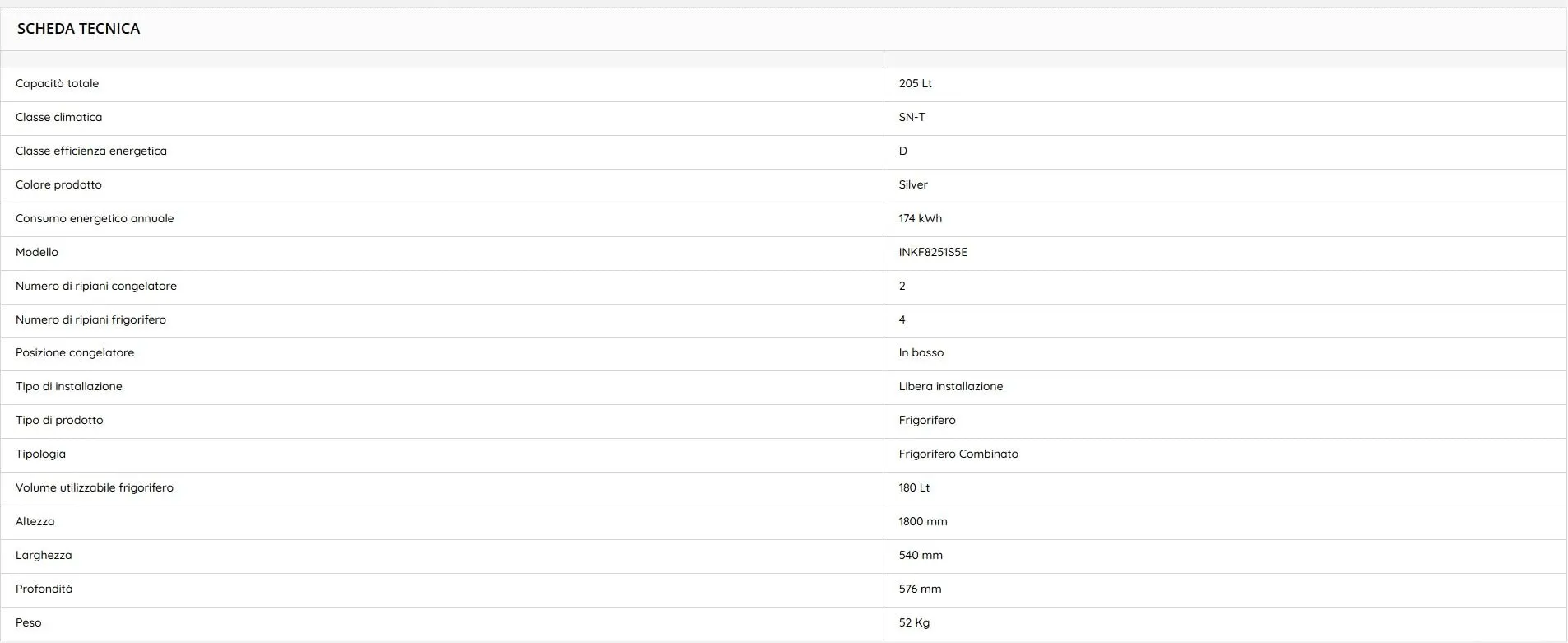Click the 'Colore prodotto' label
The width and height of the screenshot is (1568, 643).
pyautogui.click(x=58, y=184)
